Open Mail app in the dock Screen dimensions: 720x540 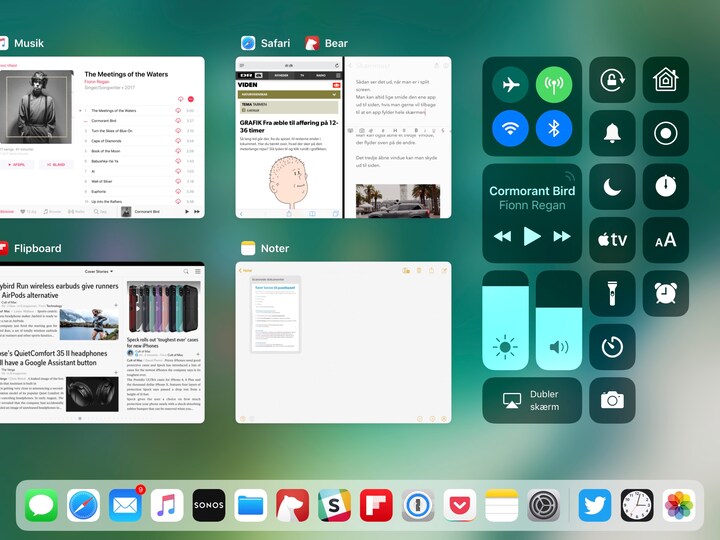(125, 505)
